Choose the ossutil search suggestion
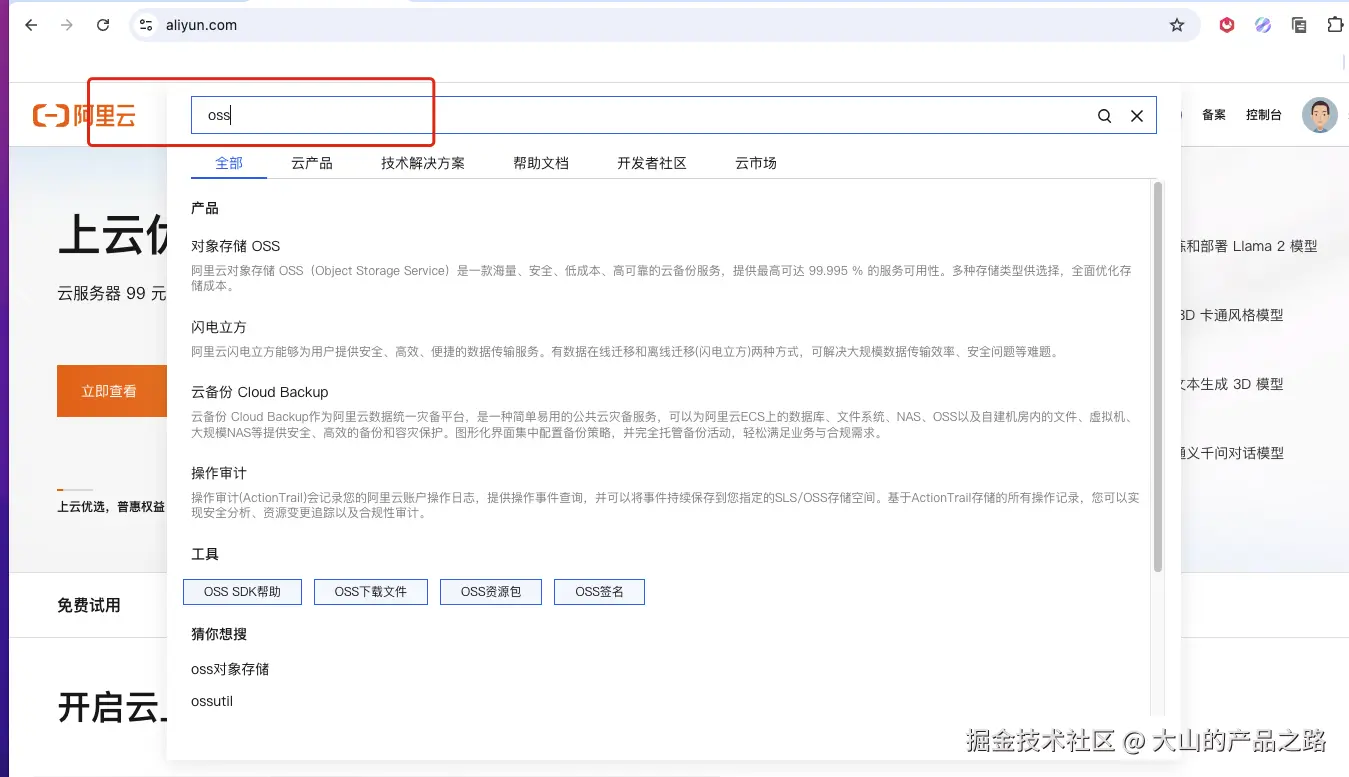This screenshot has width=1349, height=777. [x=212, y=701]
